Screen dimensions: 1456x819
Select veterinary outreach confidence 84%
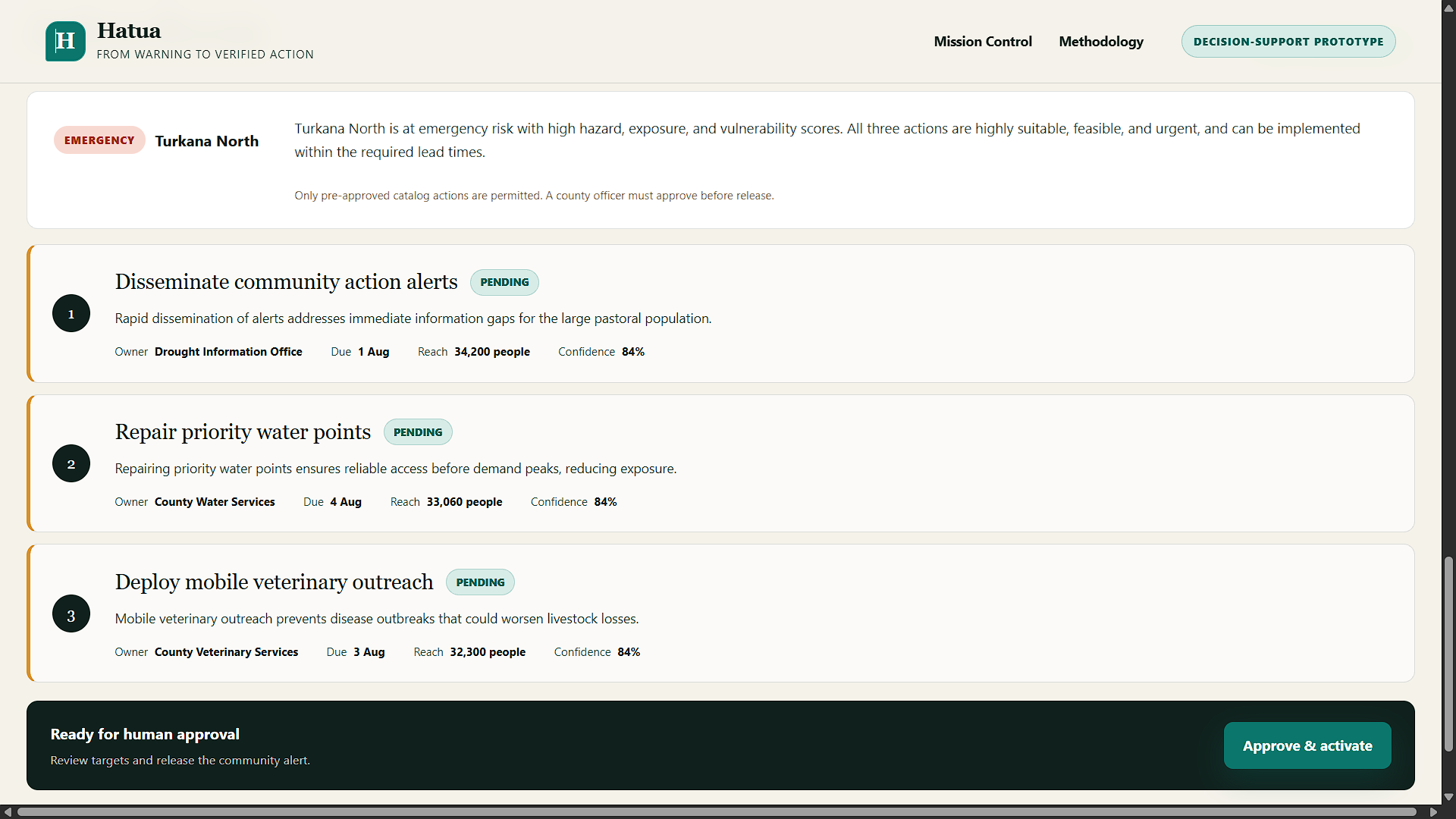click(x=629, y=652)
